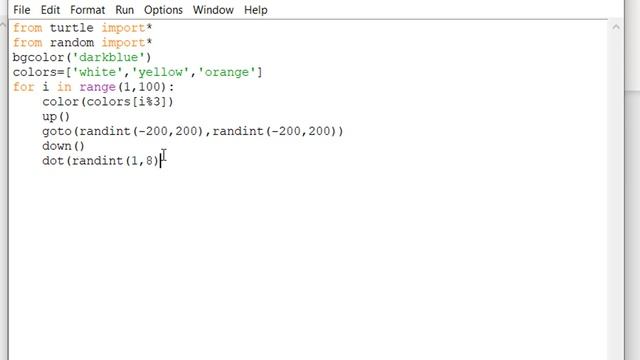Open the Options menu
Viewport: 640px width, 360px height.
pyautogui.click(x=163, y=10)
